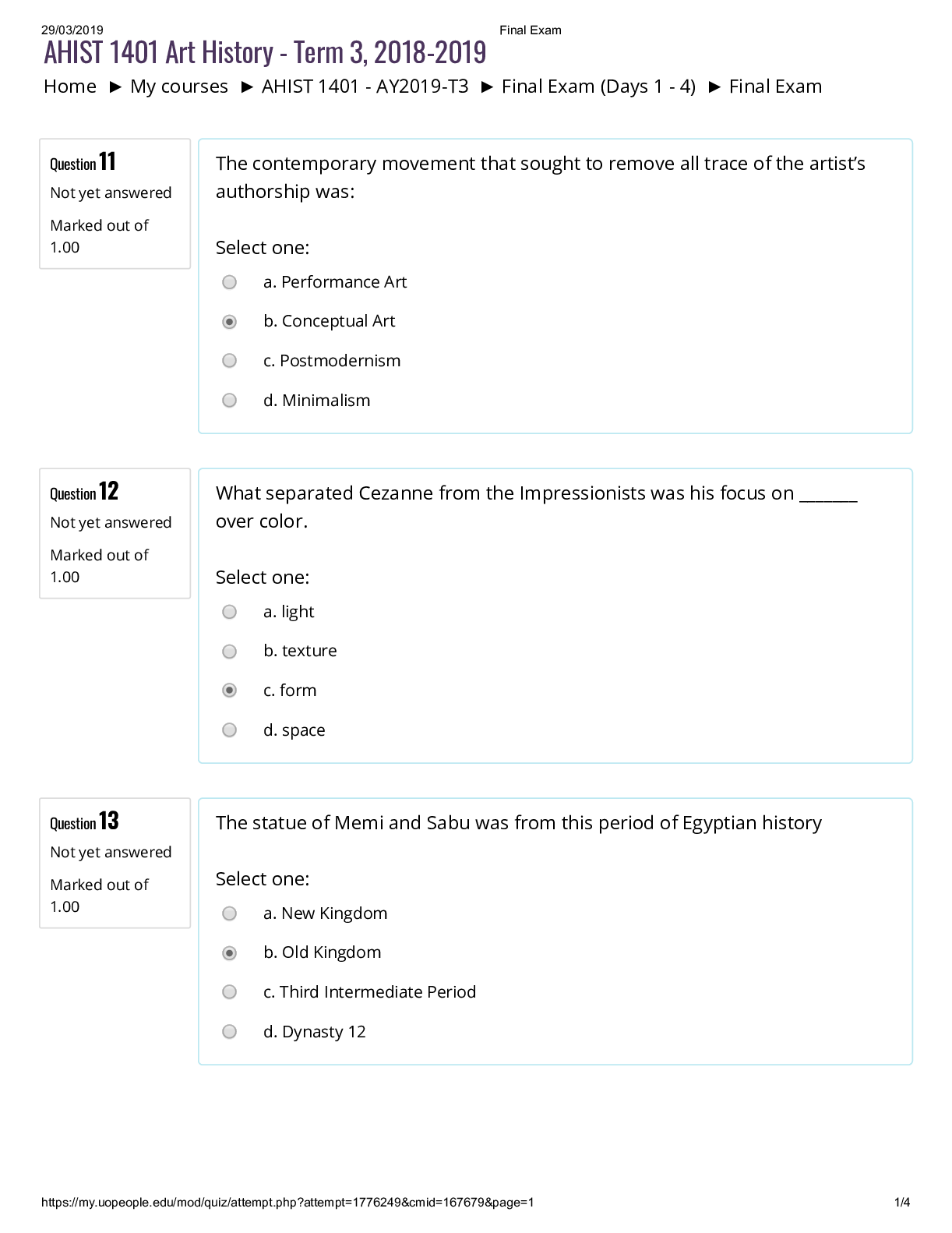
Task: Open AHIST 1401 - AY2019-T3 breadcrumb
Action: pyautogui.click(x=365, y=87)
